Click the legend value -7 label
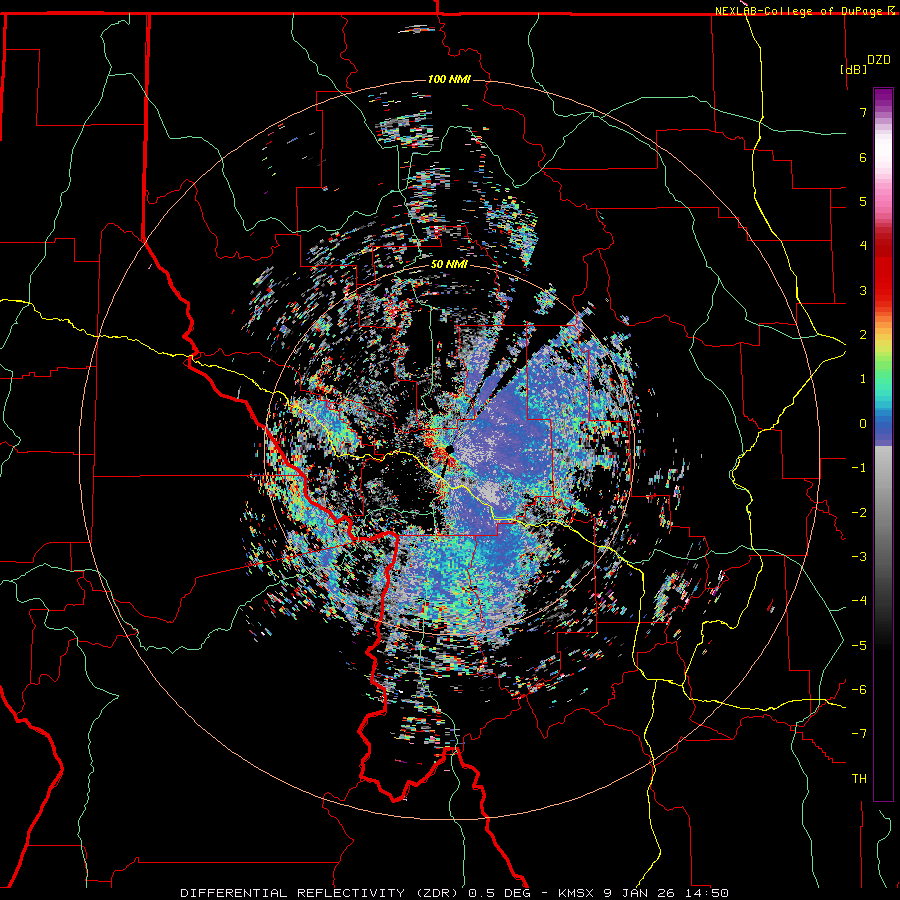The image size is (900, 900). coord(859,734)
